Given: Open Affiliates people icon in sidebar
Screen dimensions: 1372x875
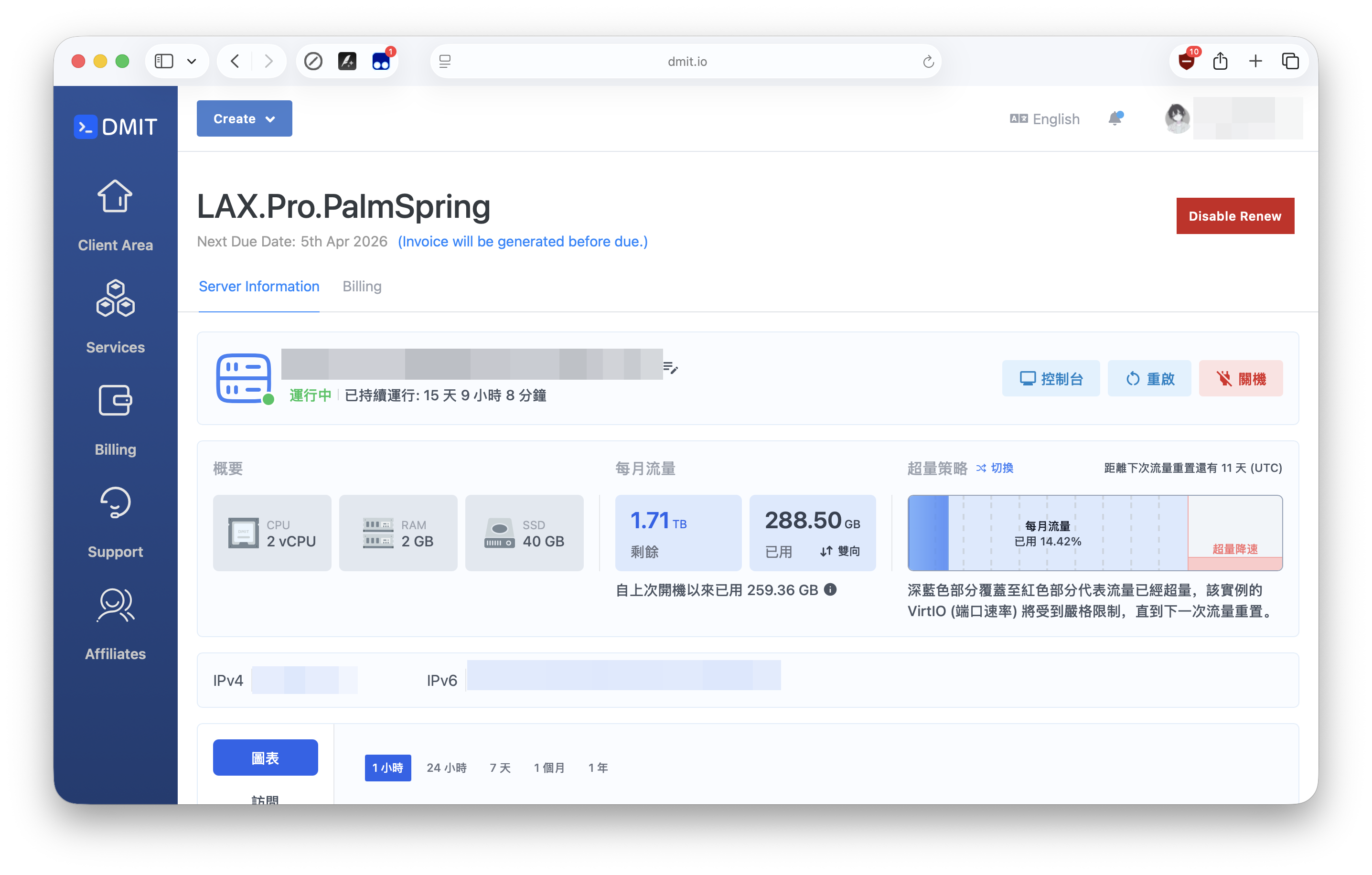Looking at the screenshot, I should tap(115, 605).
